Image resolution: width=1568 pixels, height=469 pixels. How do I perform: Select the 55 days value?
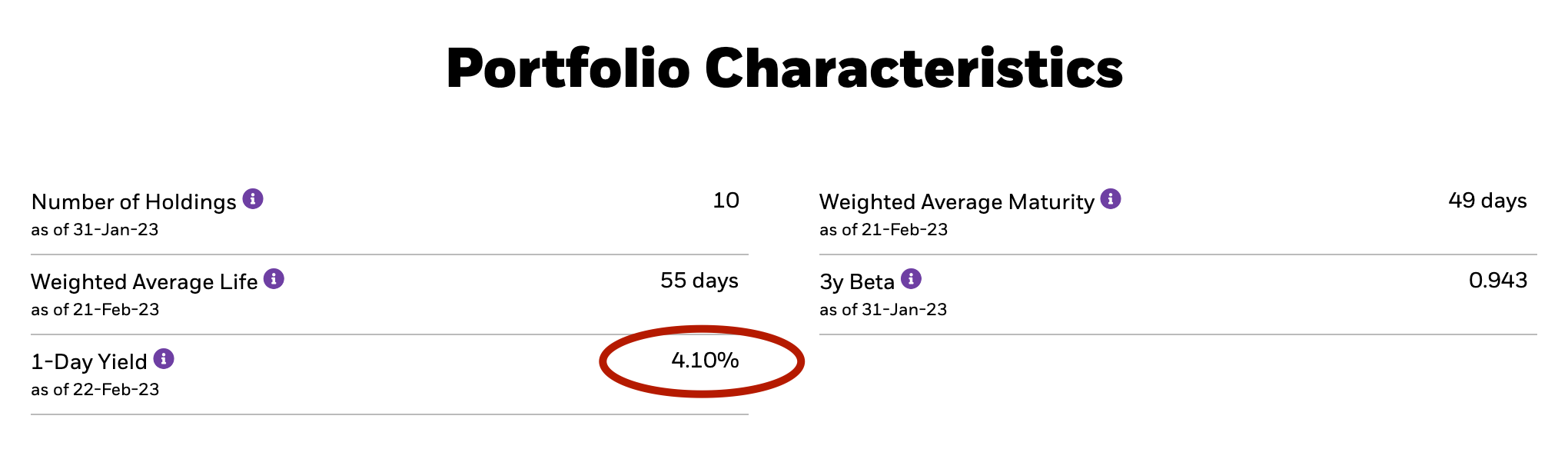coord(699,281)
